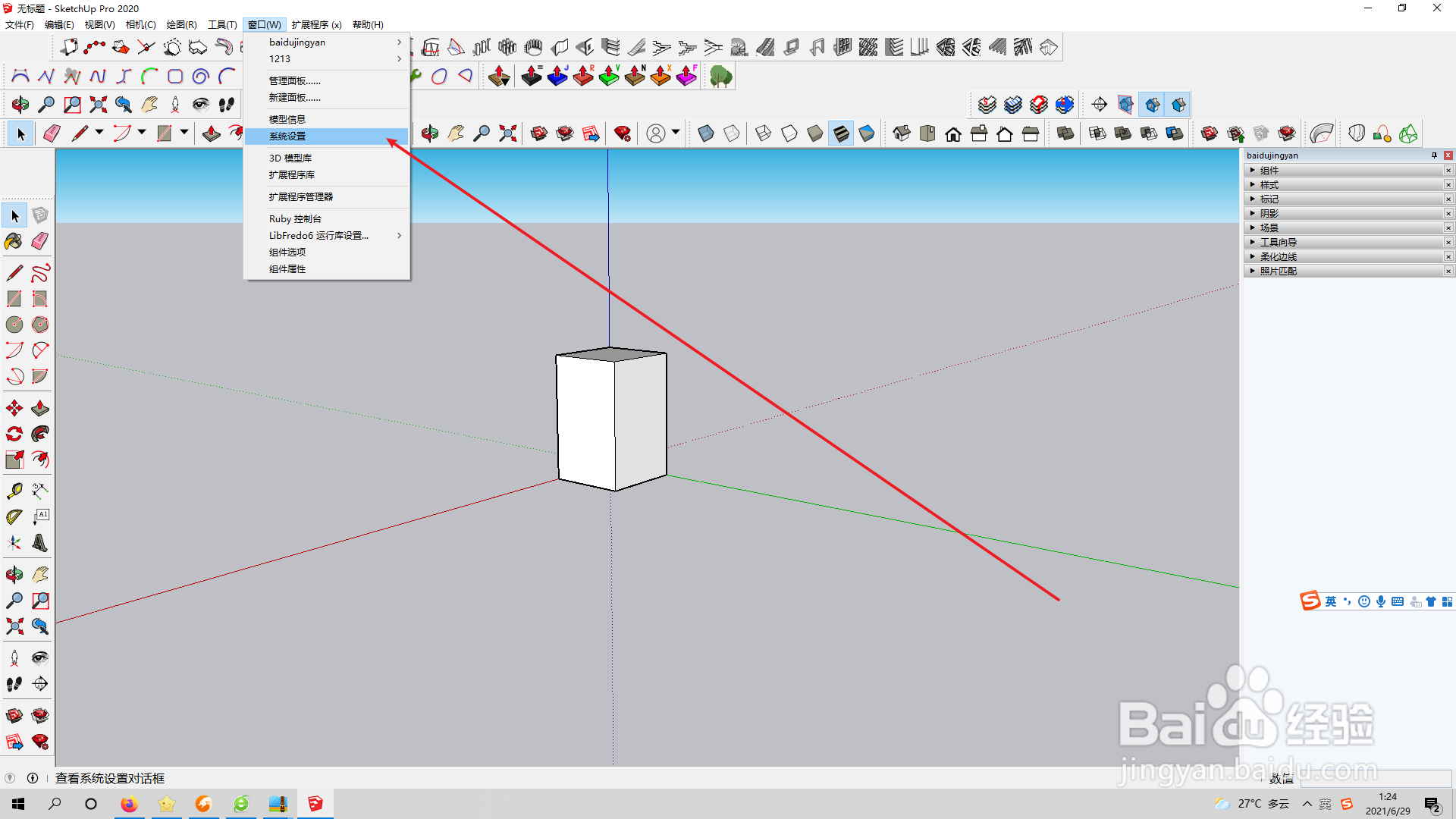This screenshot has height=819, width=1456.
Task: Select the Tape Measure tool
Action: (x=14, y=491)
